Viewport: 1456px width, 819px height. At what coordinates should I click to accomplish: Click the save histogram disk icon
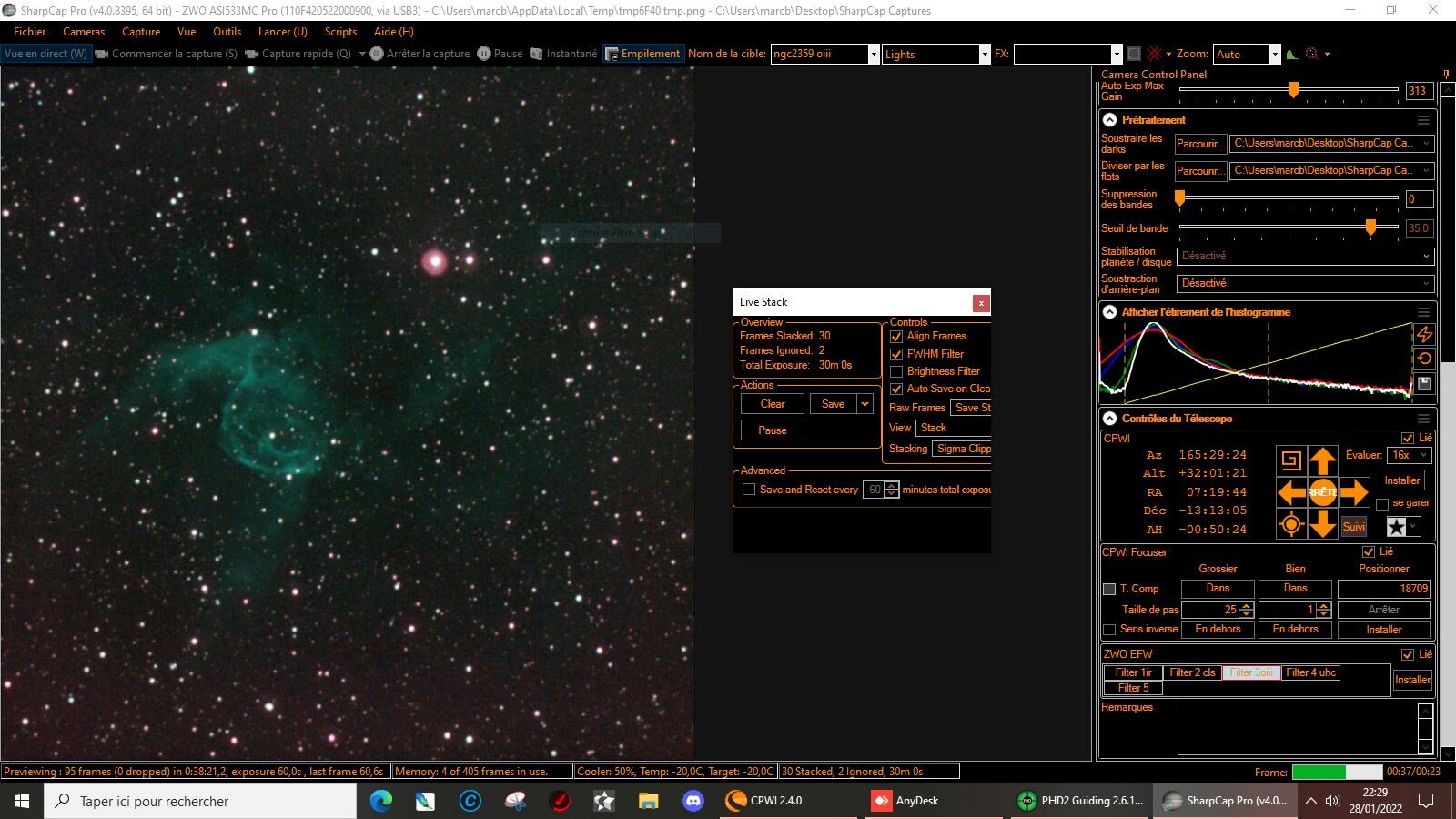(x=1425, y=384)
